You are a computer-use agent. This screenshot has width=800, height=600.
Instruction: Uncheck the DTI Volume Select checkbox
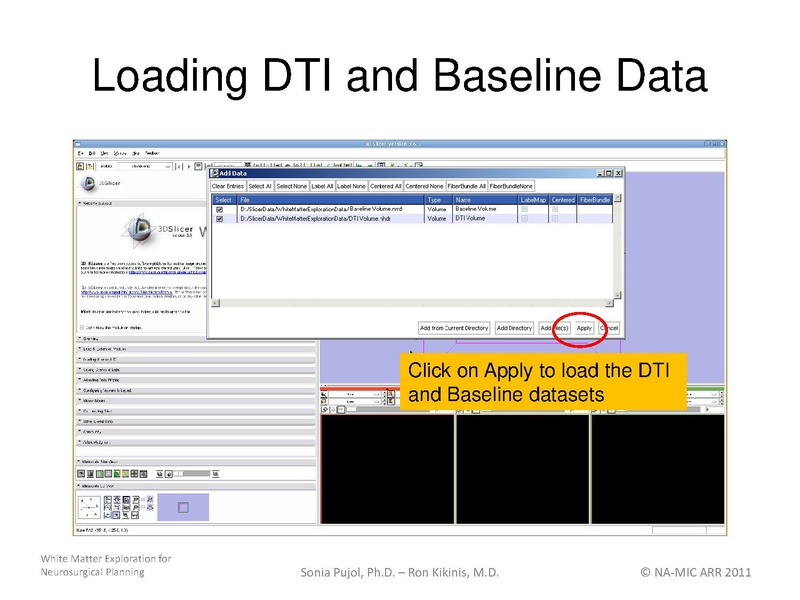219,218
